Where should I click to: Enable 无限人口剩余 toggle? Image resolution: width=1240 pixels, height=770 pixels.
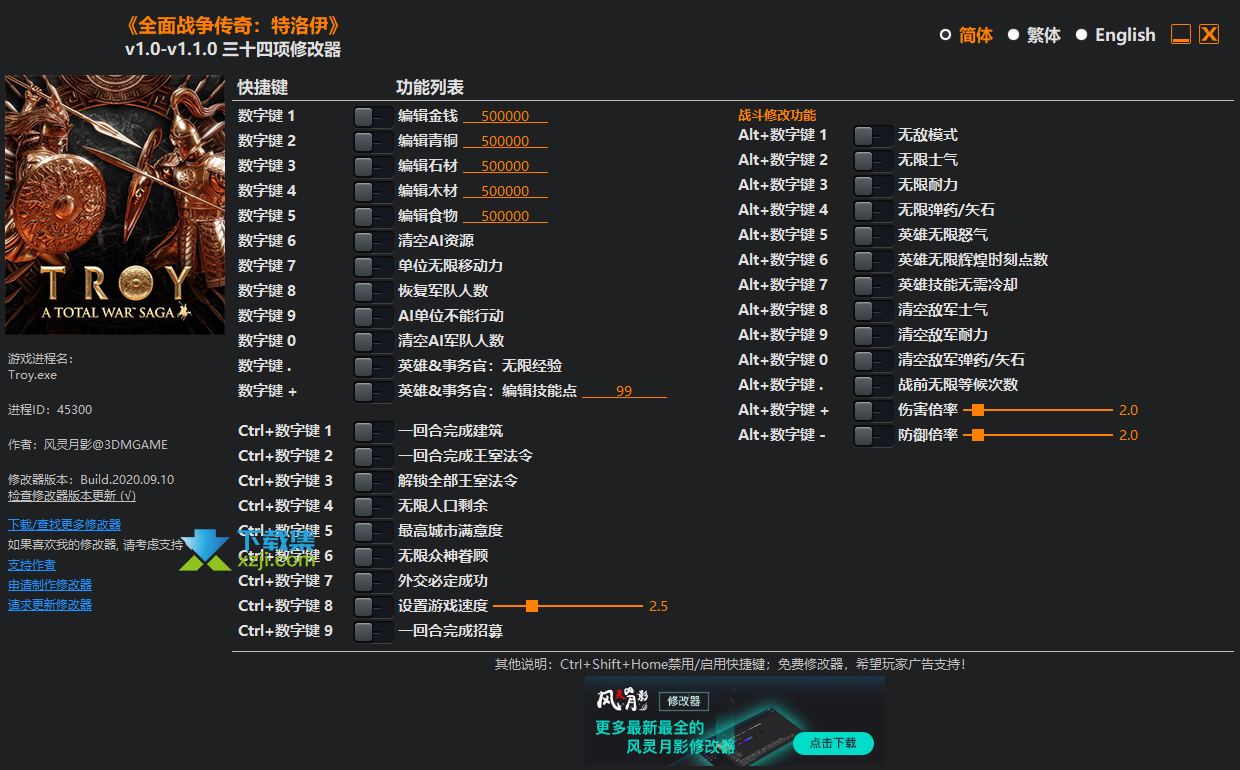pyautogui.click(x=373, y=506)
